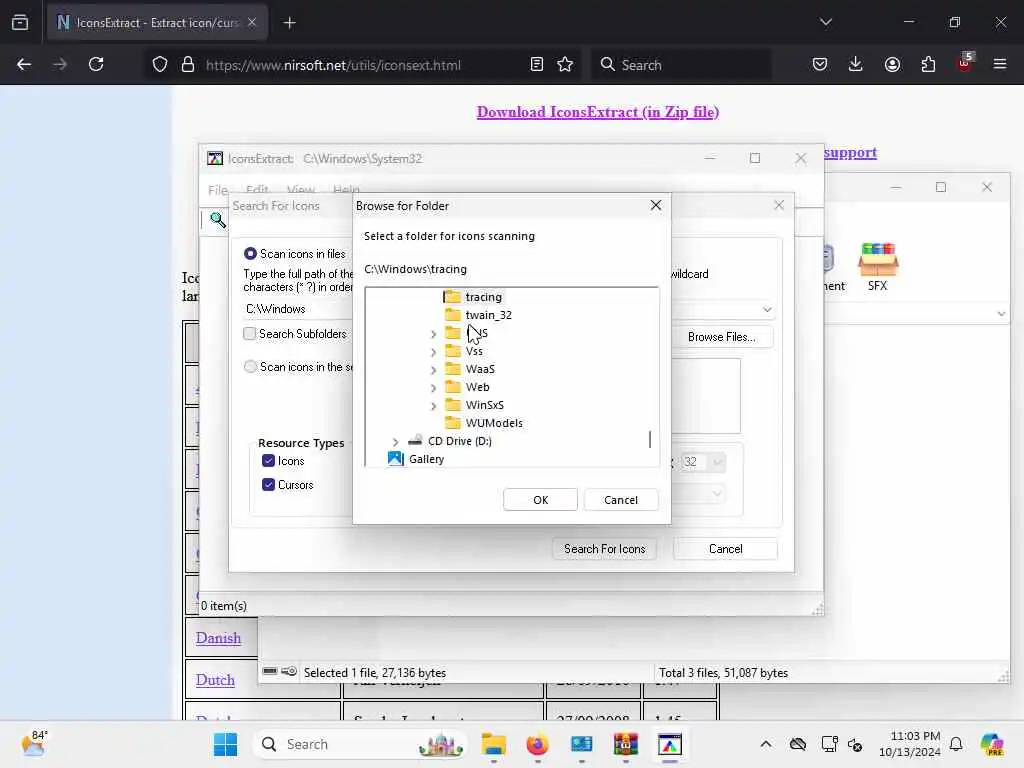
Task: Open Firefox View icon
Action: (20, 23)
